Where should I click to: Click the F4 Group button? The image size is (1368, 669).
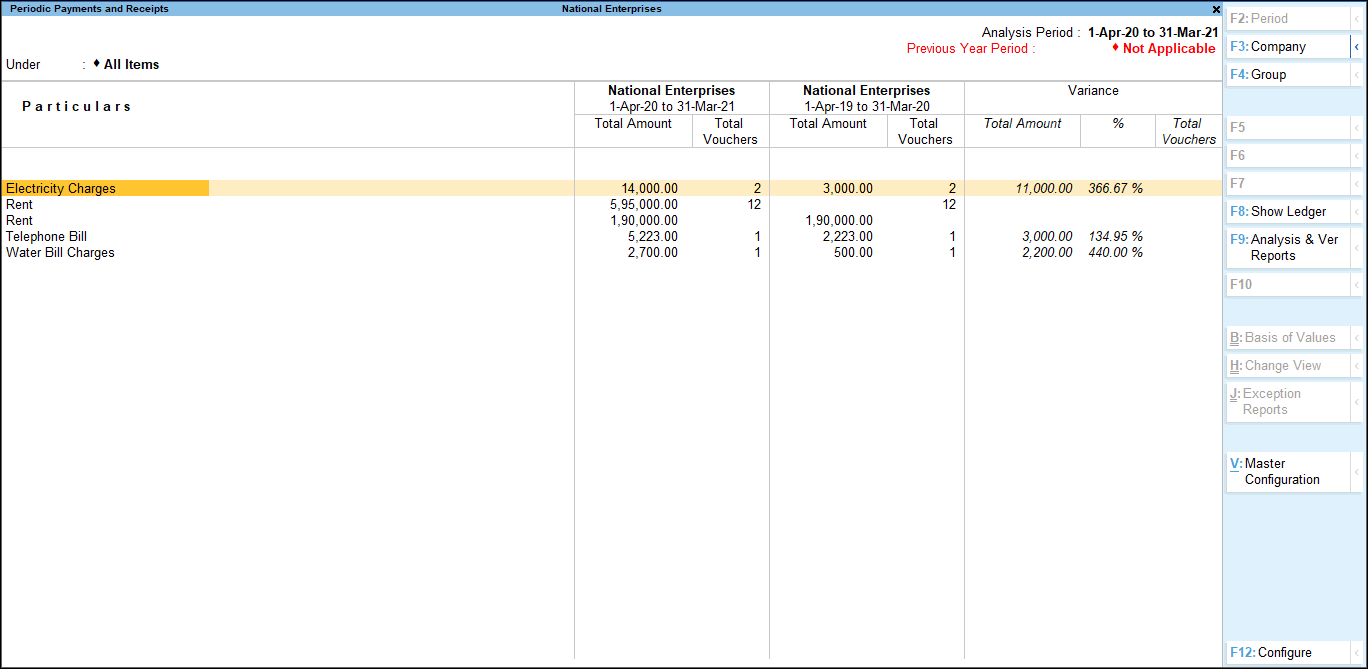click(x=1289, y=74)
